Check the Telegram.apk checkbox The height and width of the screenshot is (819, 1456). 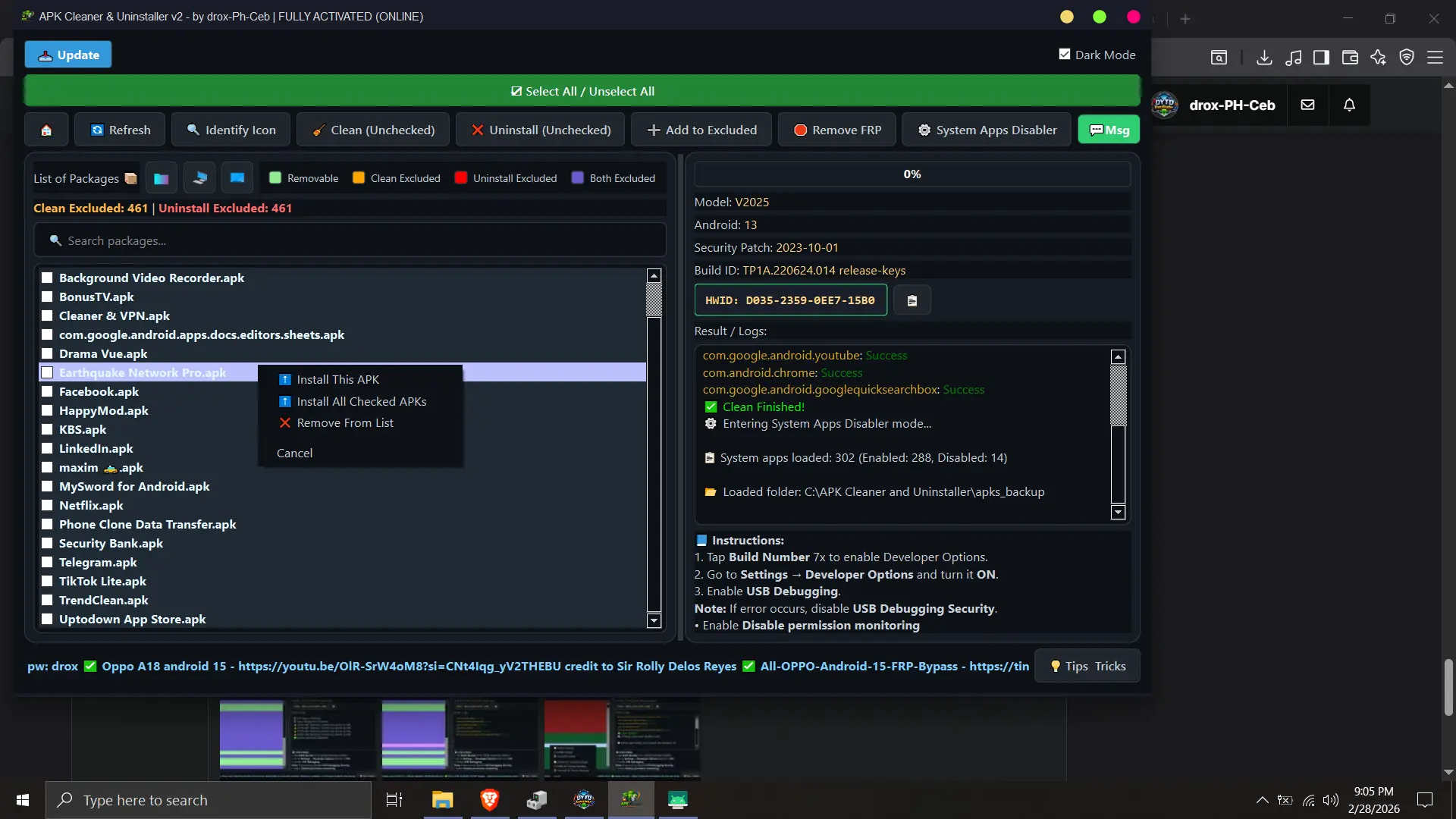click(x=47, y=562)
